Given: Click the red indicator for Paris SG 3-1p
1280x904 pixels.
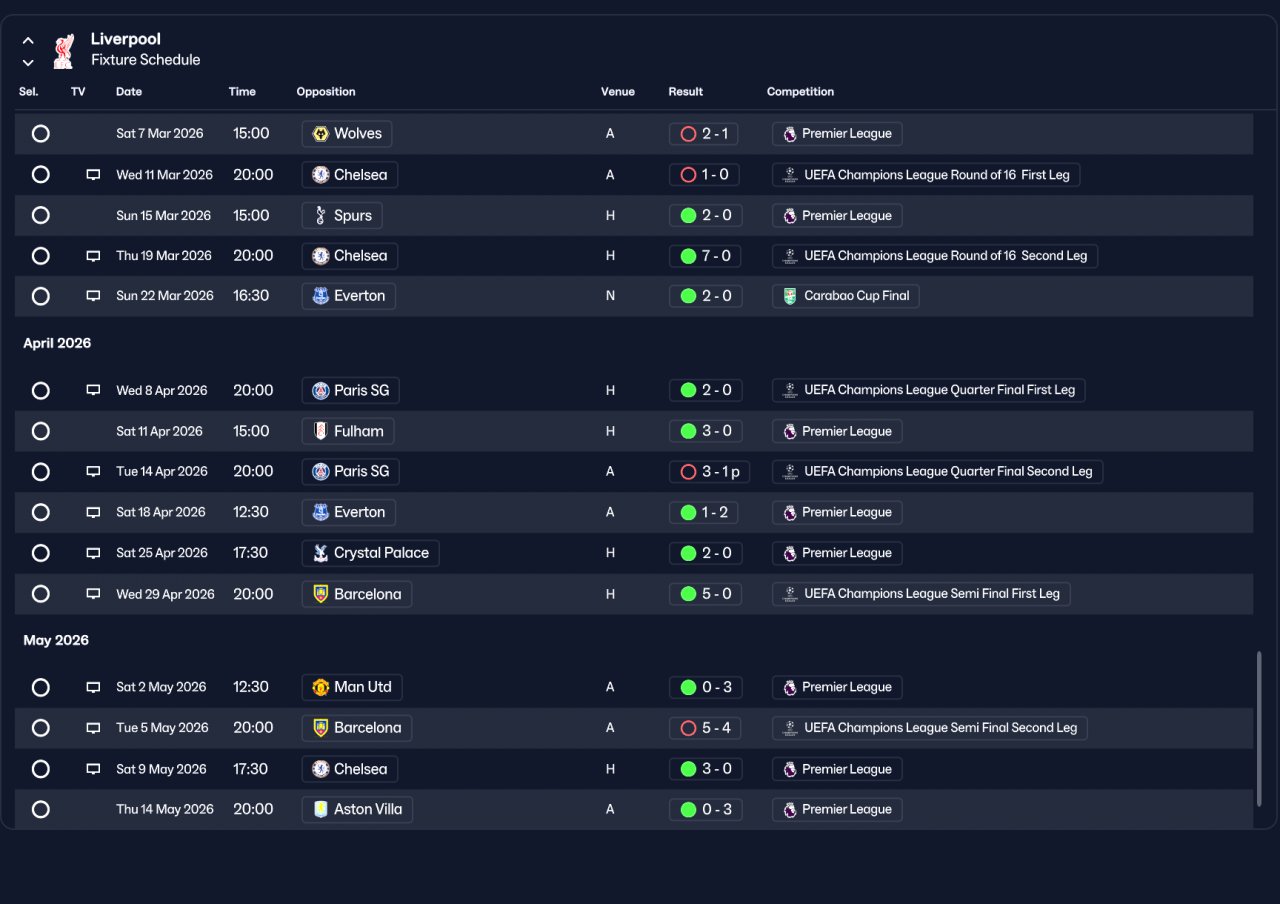Looking at the screenshot, I should pyautogui.click(x=688, y=472).
